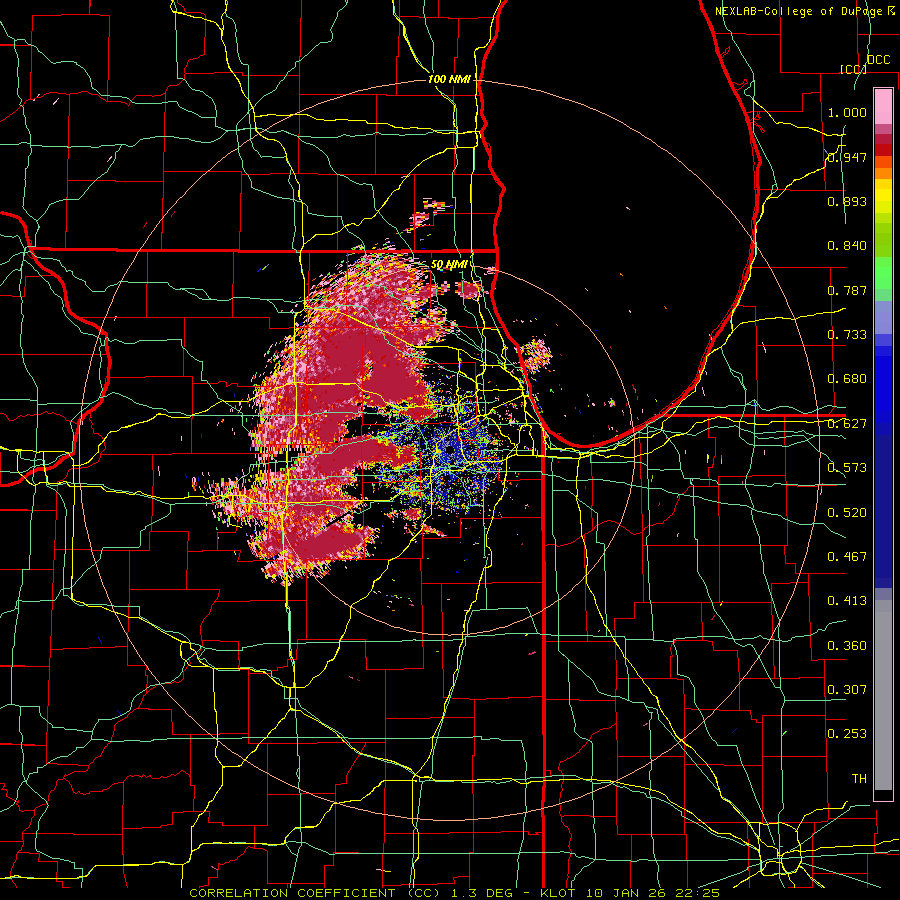Click the Correlation Coefficient footer caption
Viewport: 900px width, 900px height.
(455, 893)
